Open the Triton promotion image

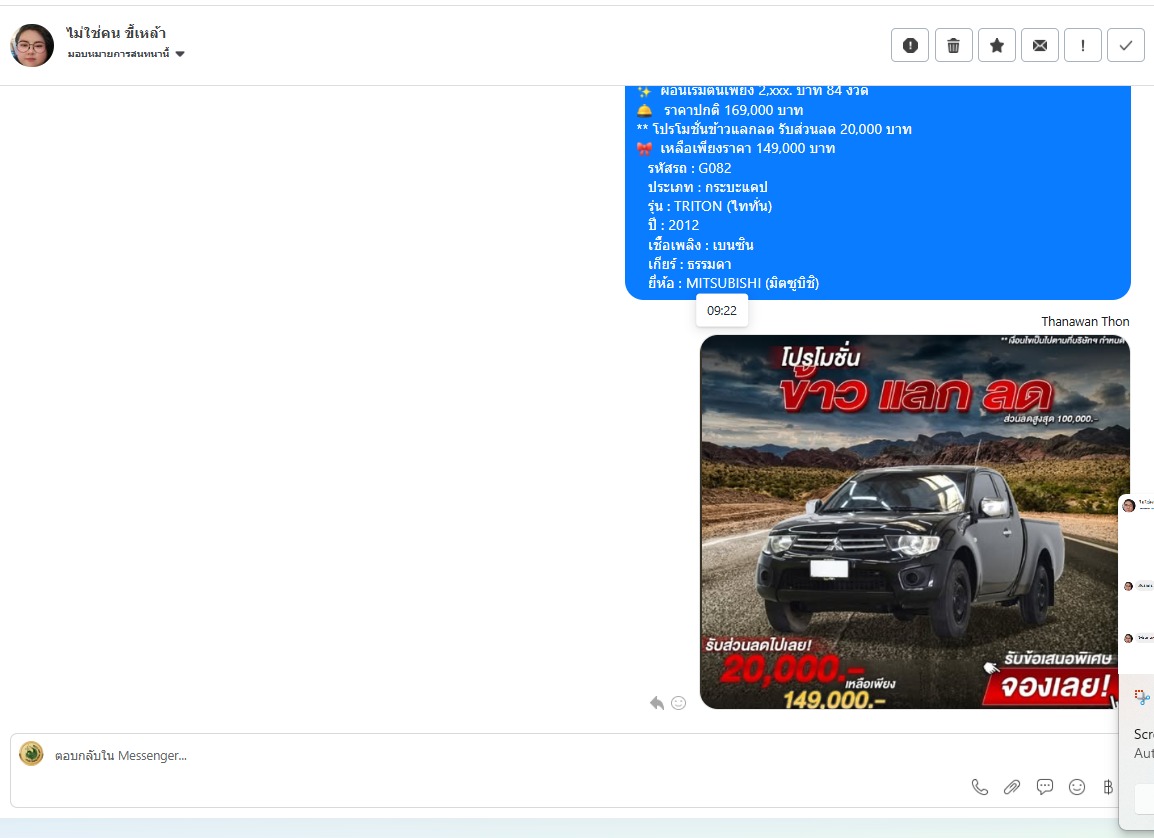pyautogui.click(x=915, y=522)
